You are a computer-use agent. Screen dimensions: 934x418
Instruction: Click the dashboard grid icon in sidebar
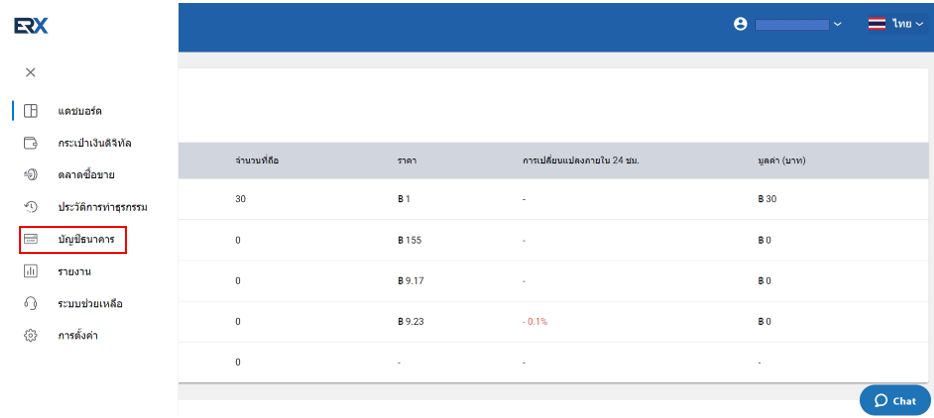point(30,111)
